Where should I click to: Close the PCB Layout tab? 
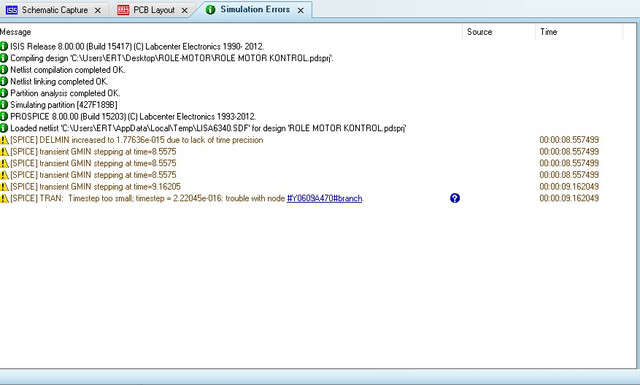pos(184,10)
